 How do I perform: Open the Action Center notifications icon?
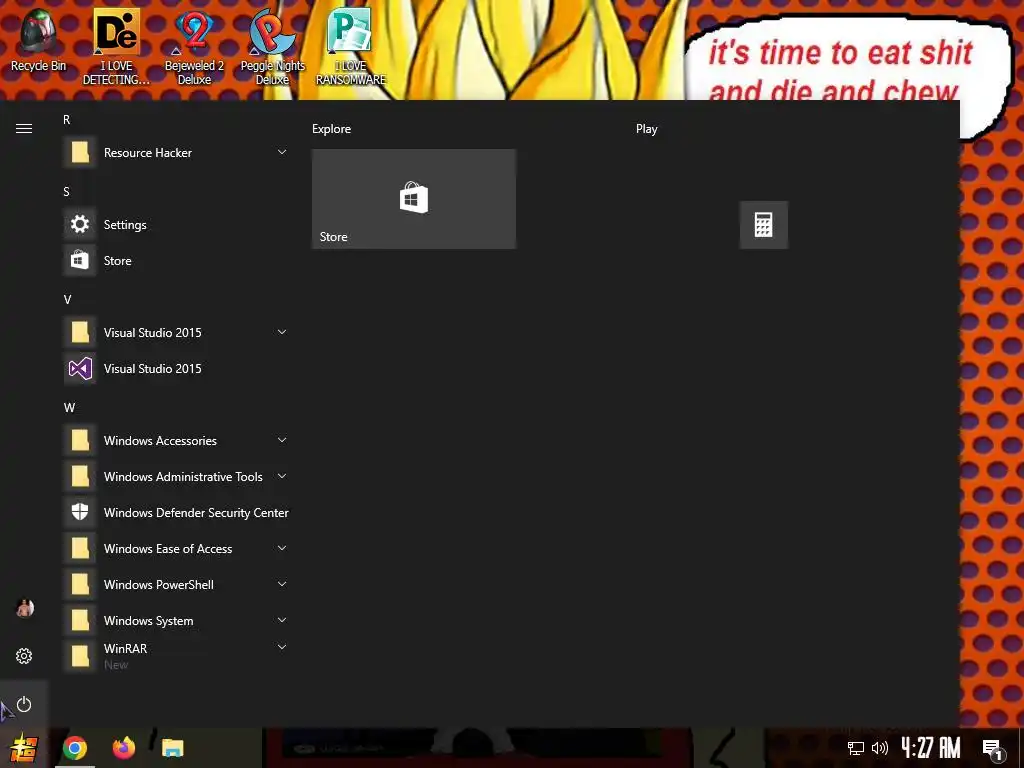tap(993, 749)
